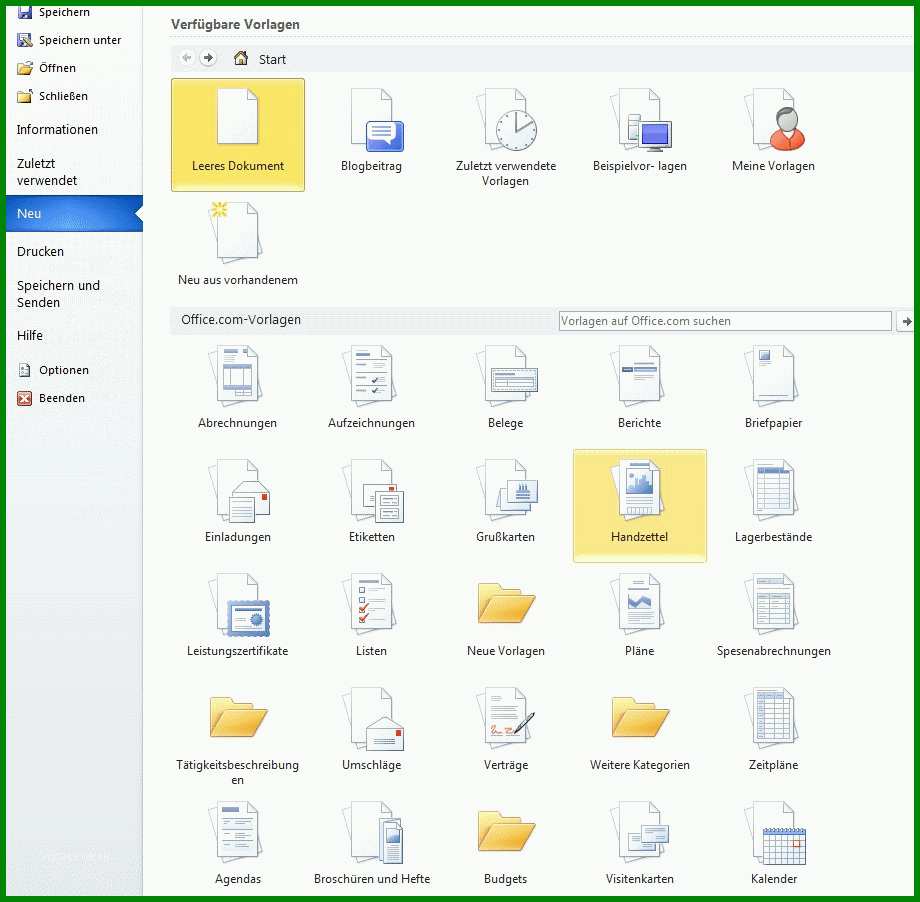Open the Leistungszertifikate category
Viewport: 920px width, 902px height.
click(238, 616)
